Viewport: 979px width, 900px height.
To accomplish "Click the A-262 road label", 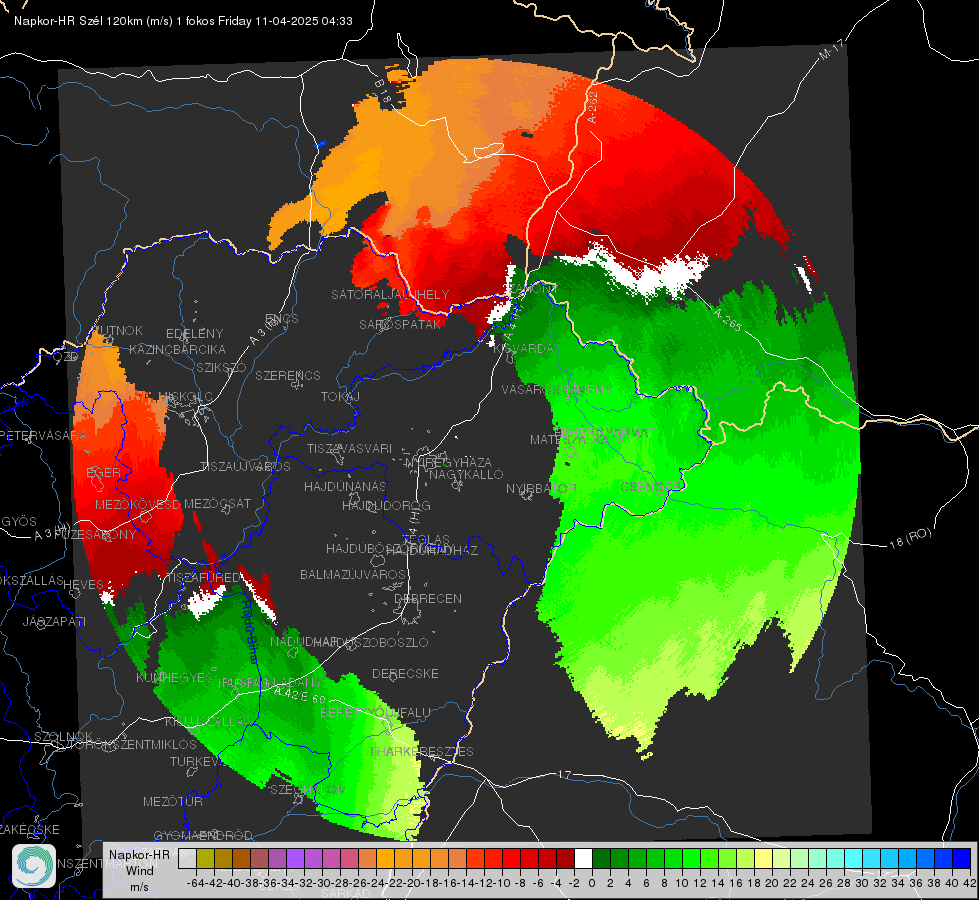I will click(x=592, y=106).
